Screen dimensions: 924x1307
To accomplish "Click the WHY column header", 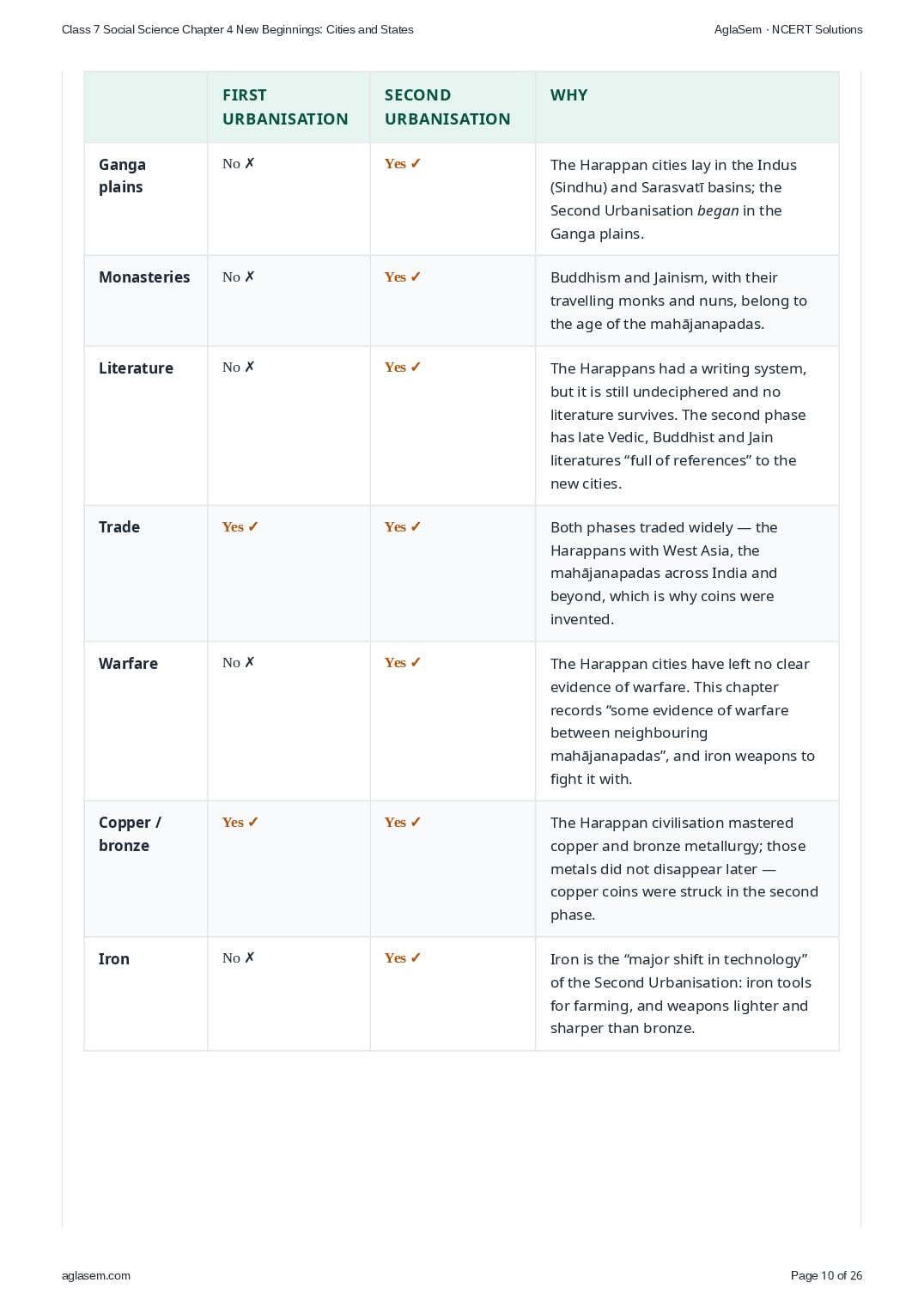I will point(569,95).
